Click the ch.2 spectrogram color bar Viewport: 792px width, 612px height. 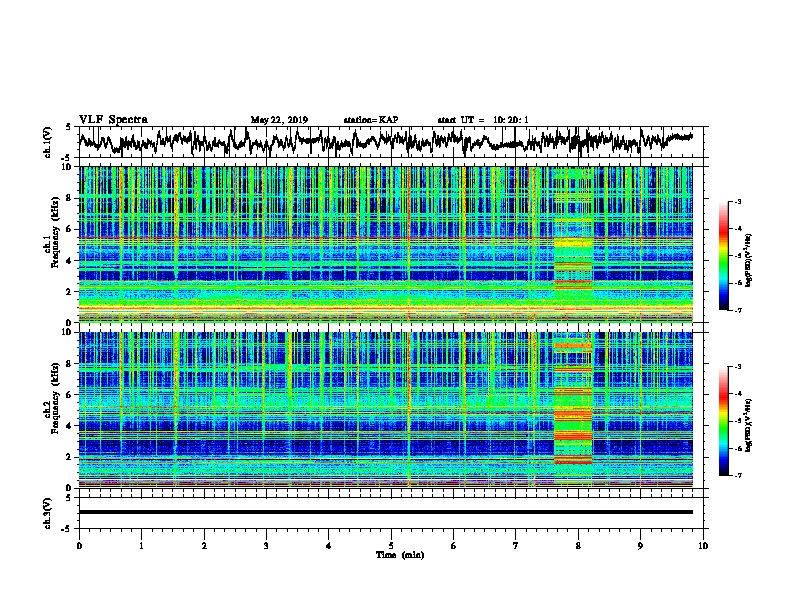(x=723, y=421)
